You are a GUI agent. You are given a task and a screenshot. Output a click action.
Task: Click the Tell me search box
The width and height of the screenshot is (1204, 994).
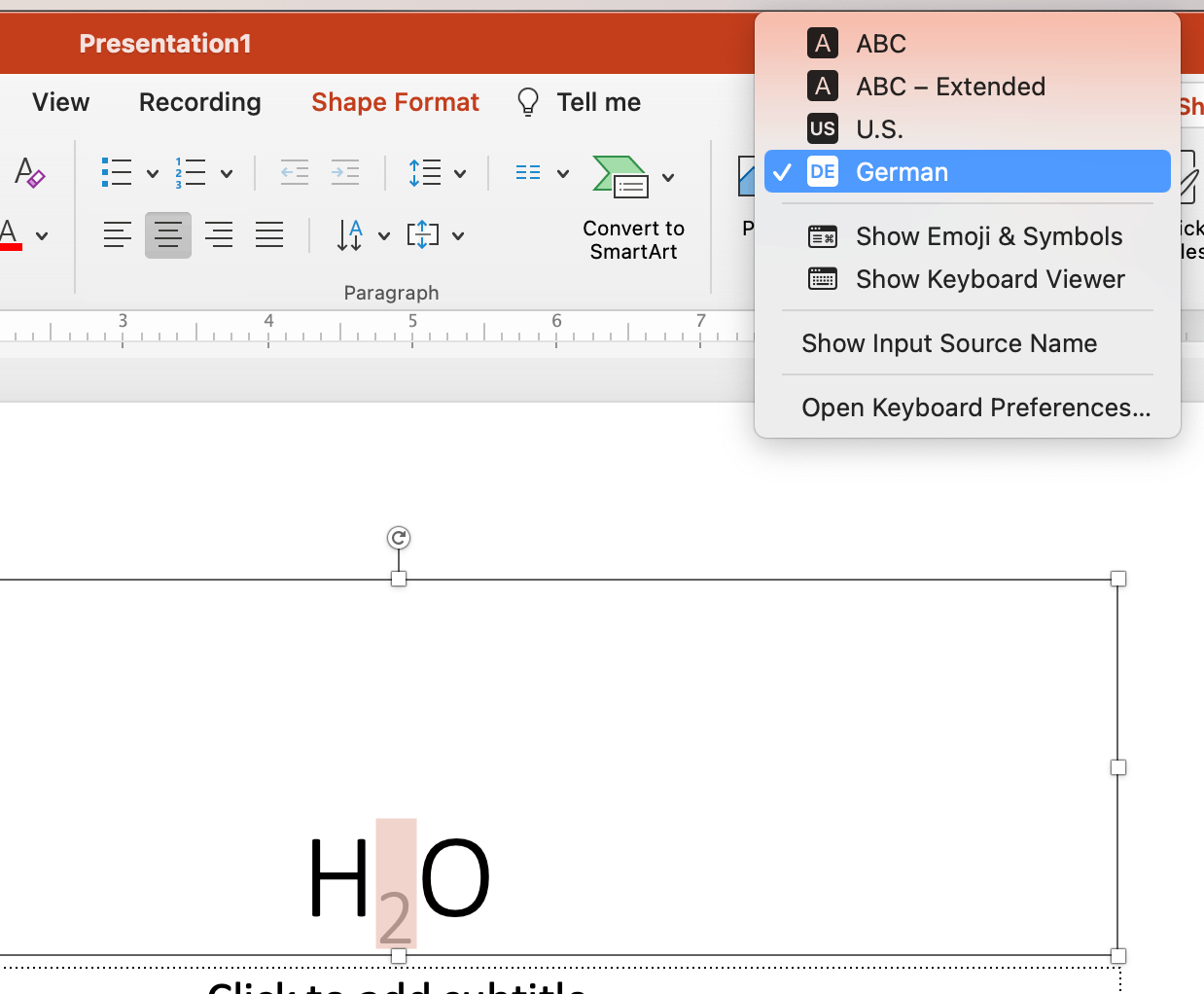click(x=598, y=102)
